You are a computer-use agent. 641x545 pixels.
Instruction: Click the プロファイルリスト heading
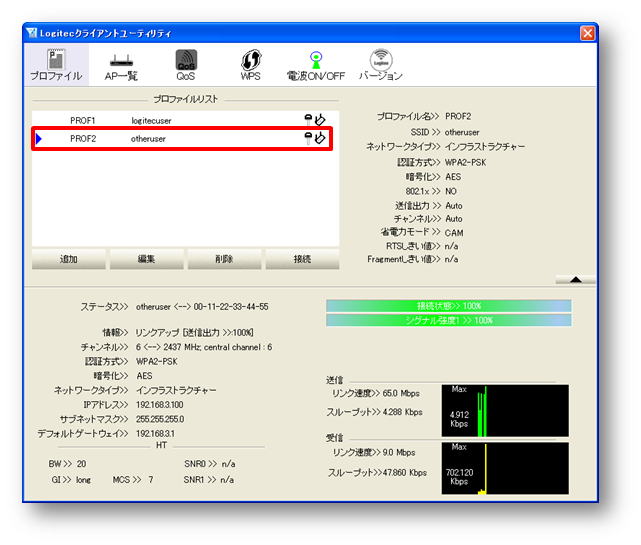coord(185,99)
